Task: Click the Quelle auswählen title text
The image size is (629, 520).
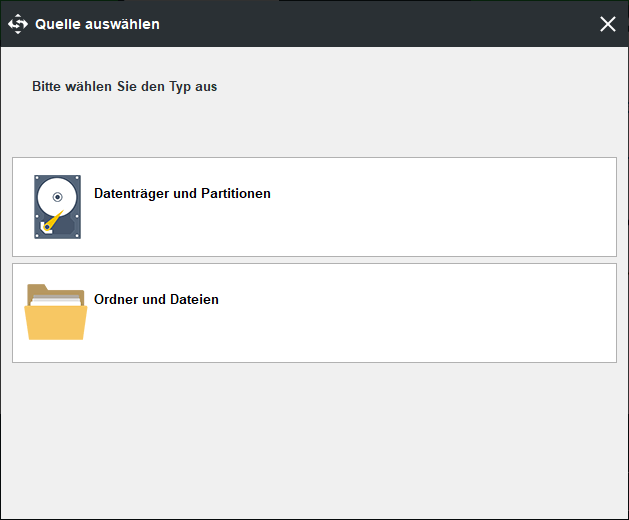Action: tap(97, 24)
